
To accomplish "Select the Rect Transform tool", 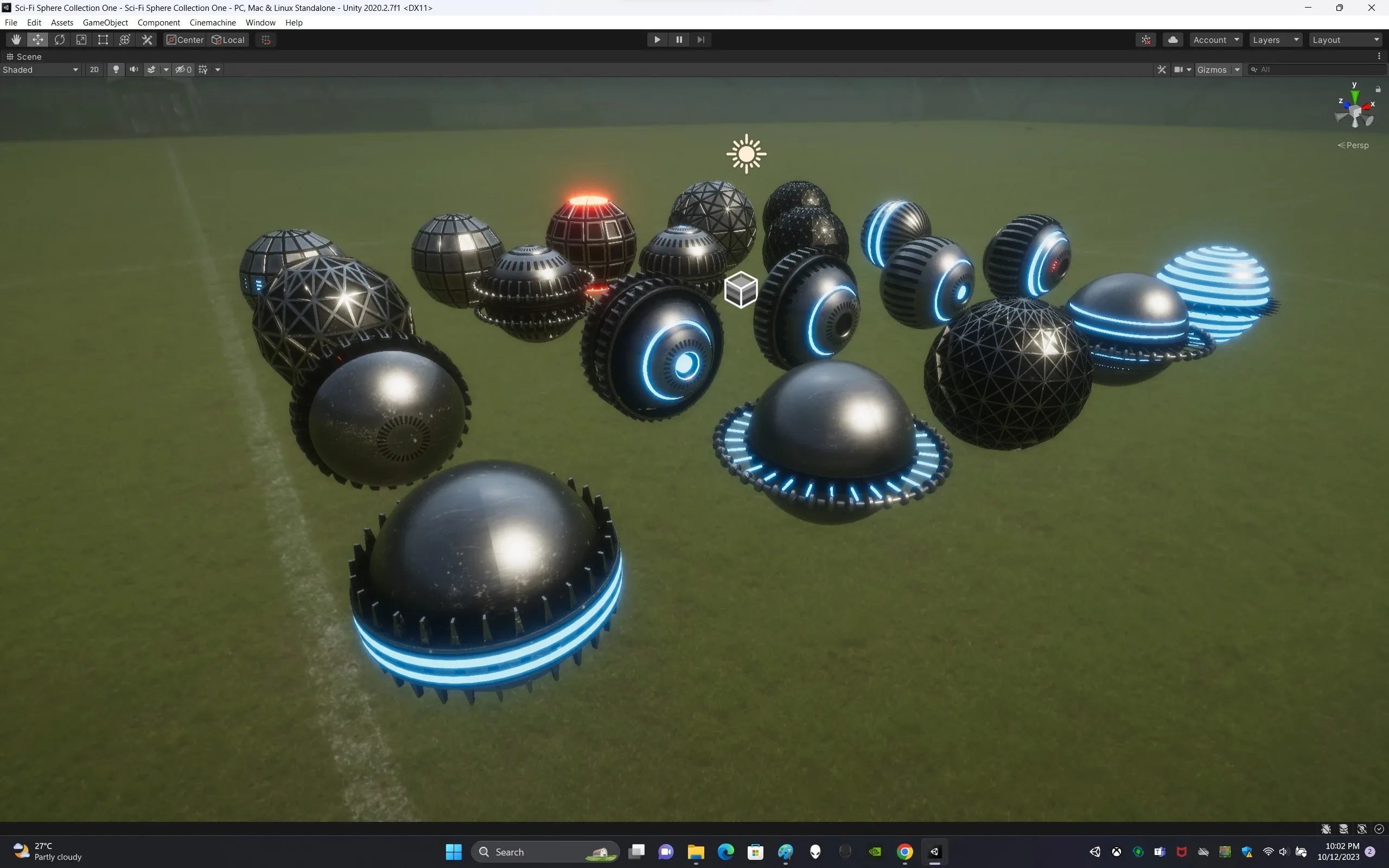I will (x=103, y=40).
